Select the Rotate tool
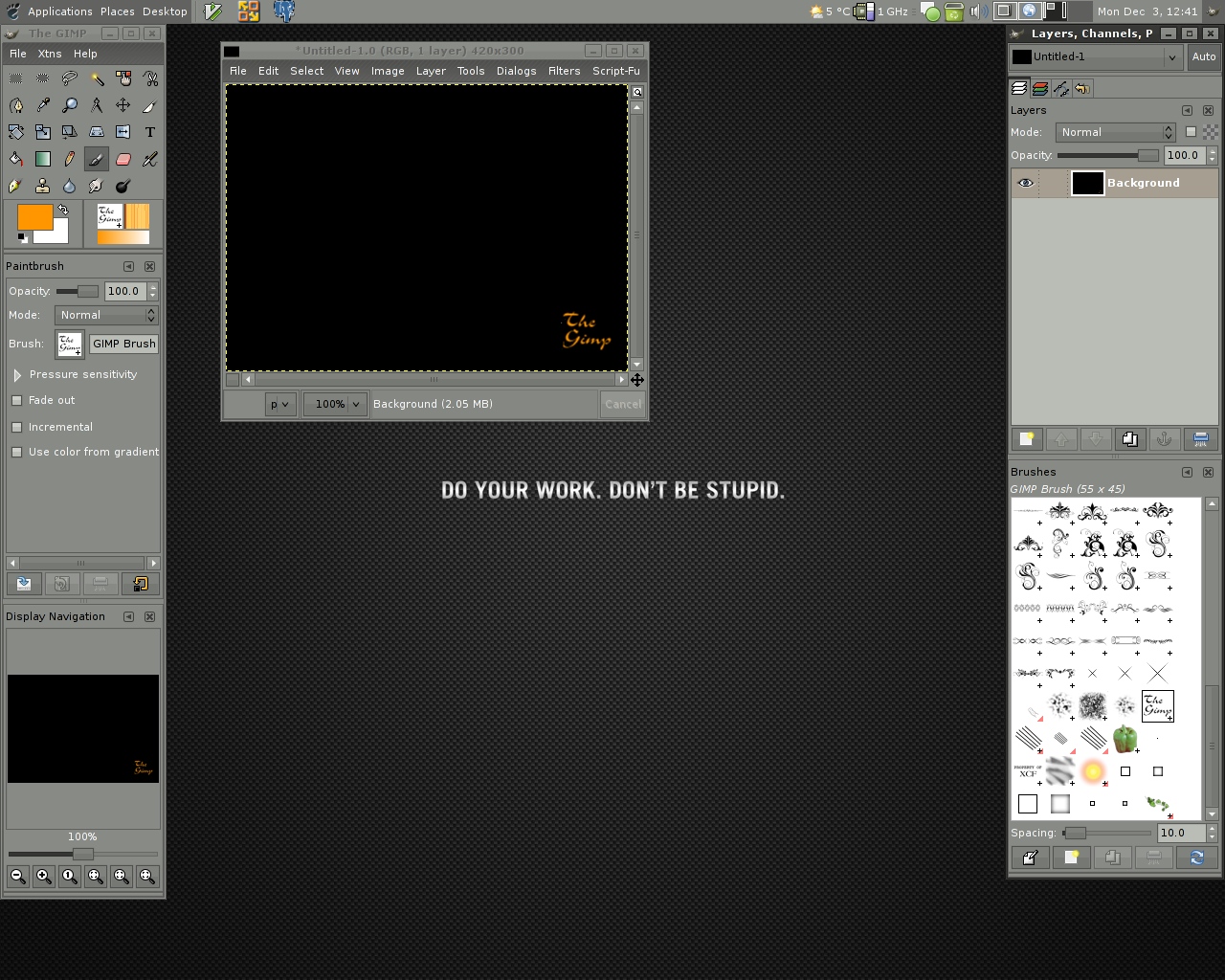Viewport: 1225px width, 980px height. tap(16, 132)
